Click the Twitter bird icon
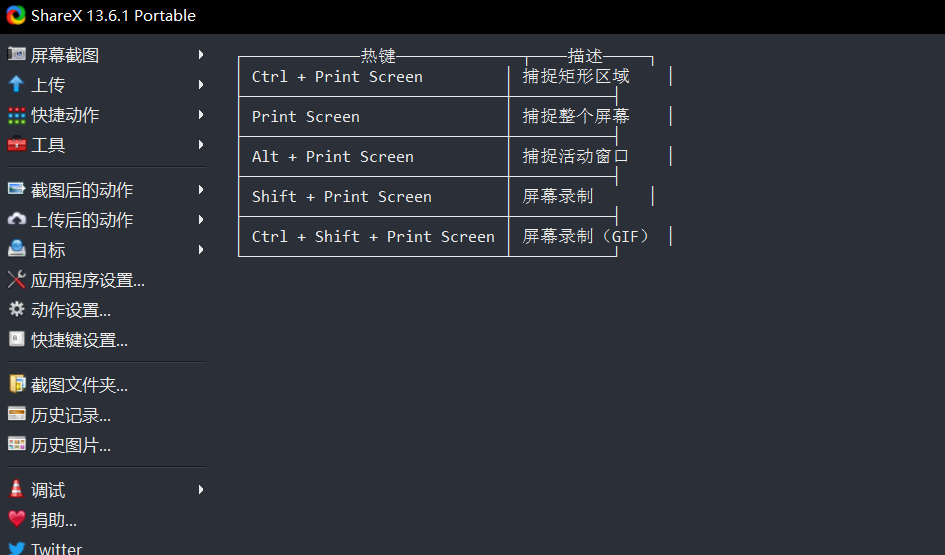Viewport: 945px width, 555px height. [x=16, y=548]
